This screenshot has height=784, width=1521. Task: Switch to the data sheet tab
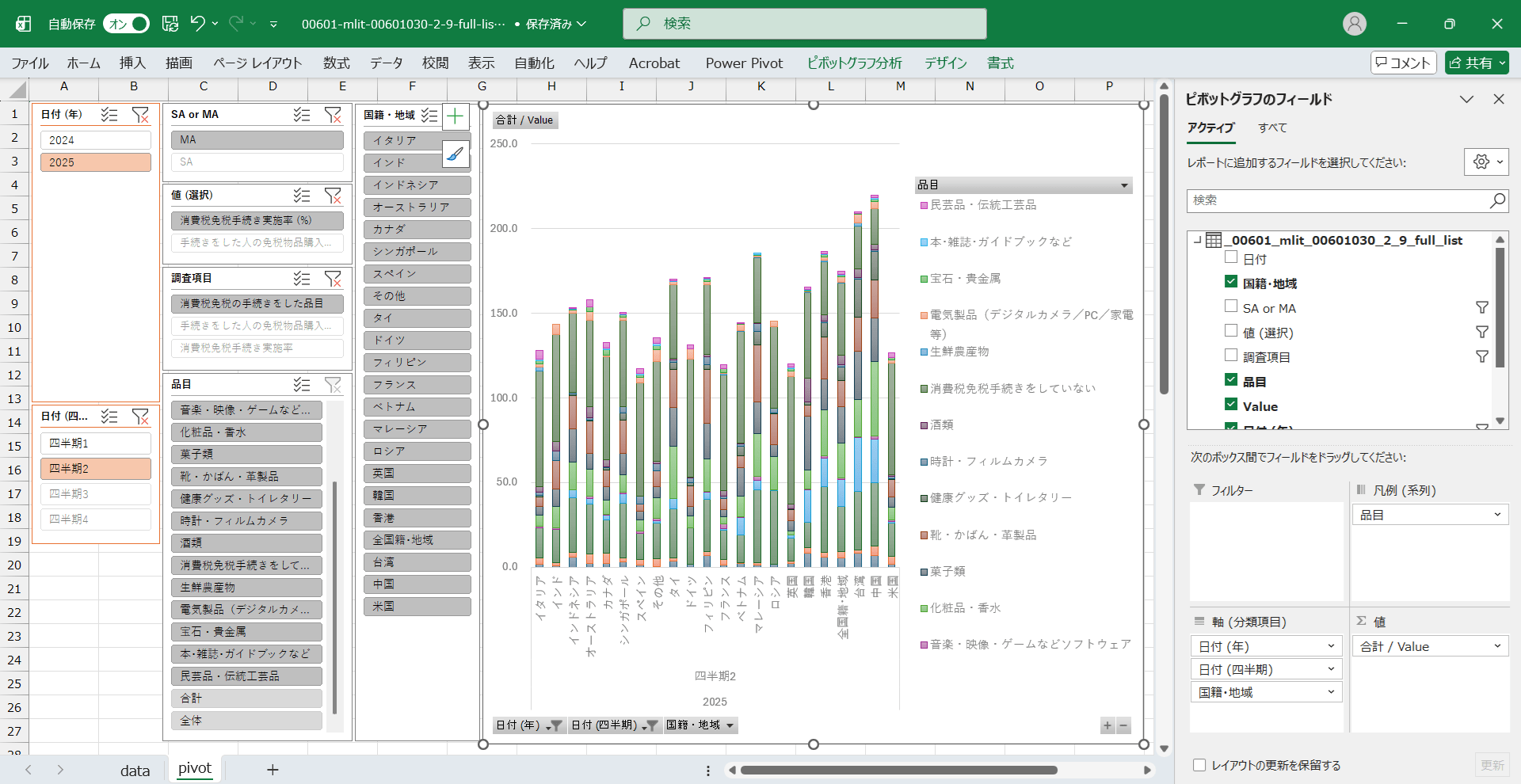coord(135,770)
